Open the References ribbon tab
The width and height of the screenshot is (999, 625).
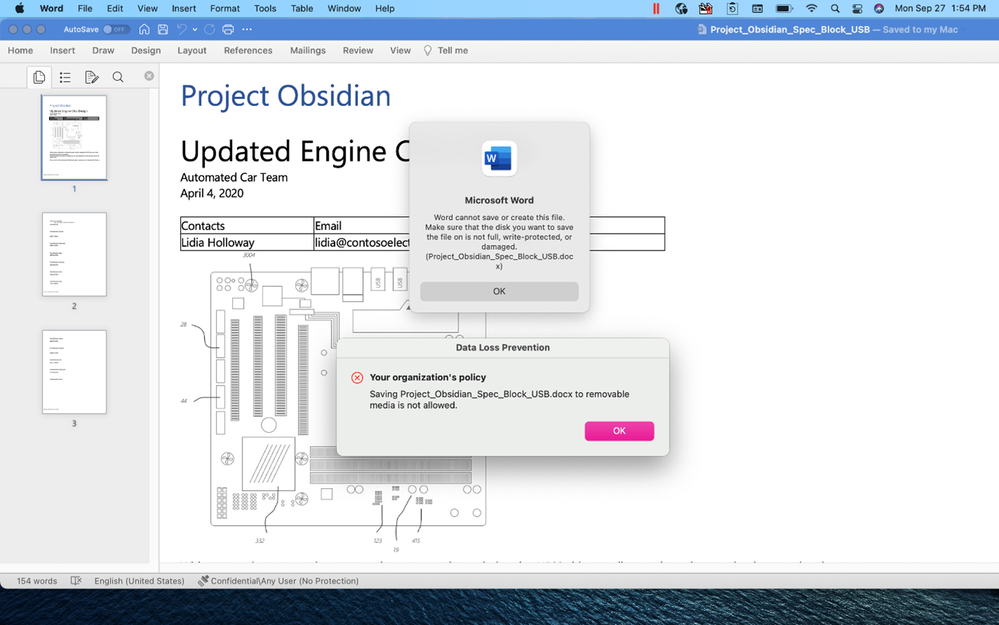point(248,50)
